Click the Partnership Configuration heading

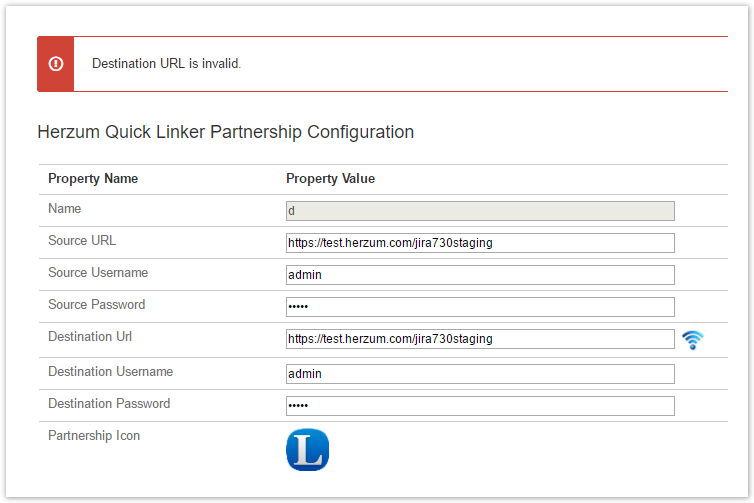pos(225,132)
